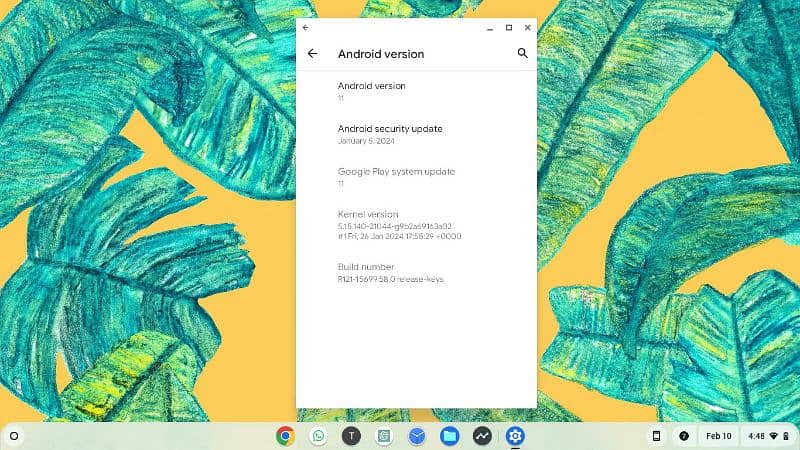Open the Files app from the shelf

click(450, 436)
